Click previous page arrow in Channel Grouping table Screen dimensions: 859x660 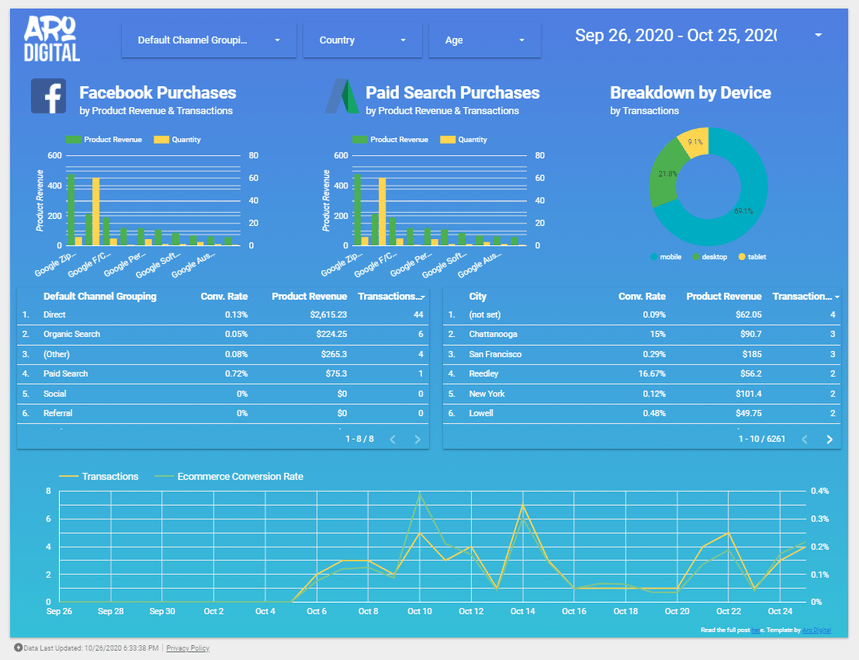[x=392, y=439]
